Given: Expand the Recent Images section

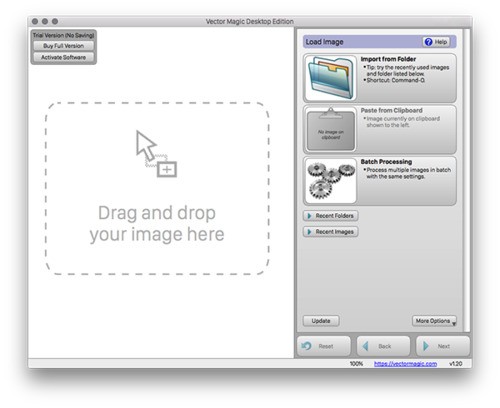Looking at the screenshot, I should (x=331, y=232).
